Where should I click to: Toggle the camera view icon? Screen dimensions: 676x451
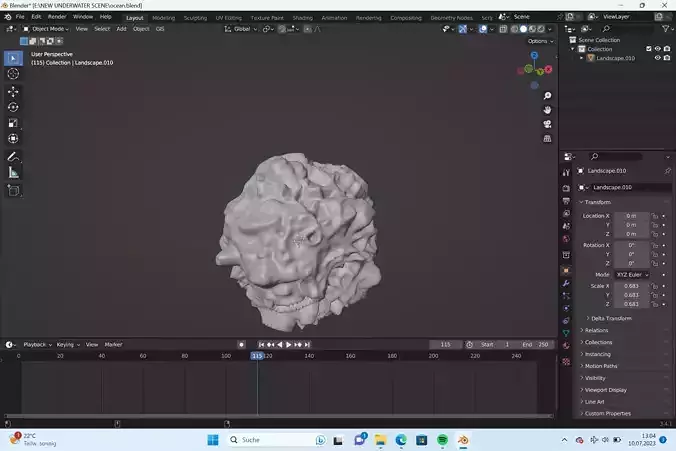pyautogui.click(x=547, y=124)
